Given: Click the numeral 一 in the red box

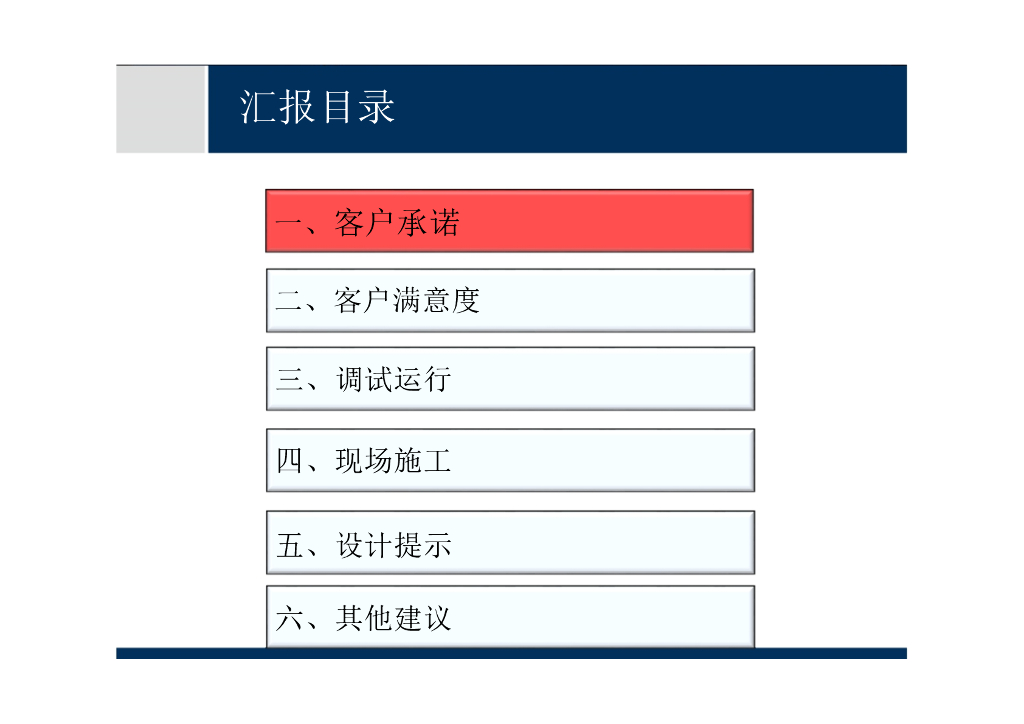Looking at the screenshot, I should [x=289, y=223].
